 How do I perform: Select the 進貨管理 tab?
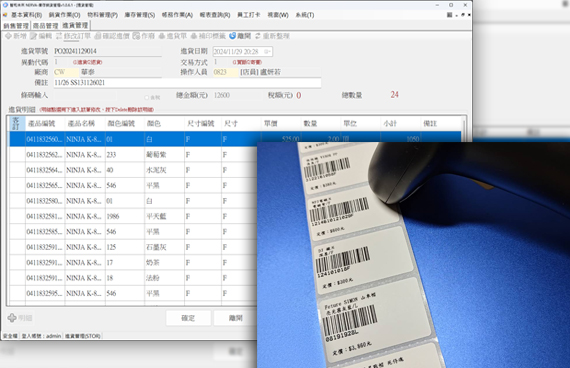[x=75, y=25]
